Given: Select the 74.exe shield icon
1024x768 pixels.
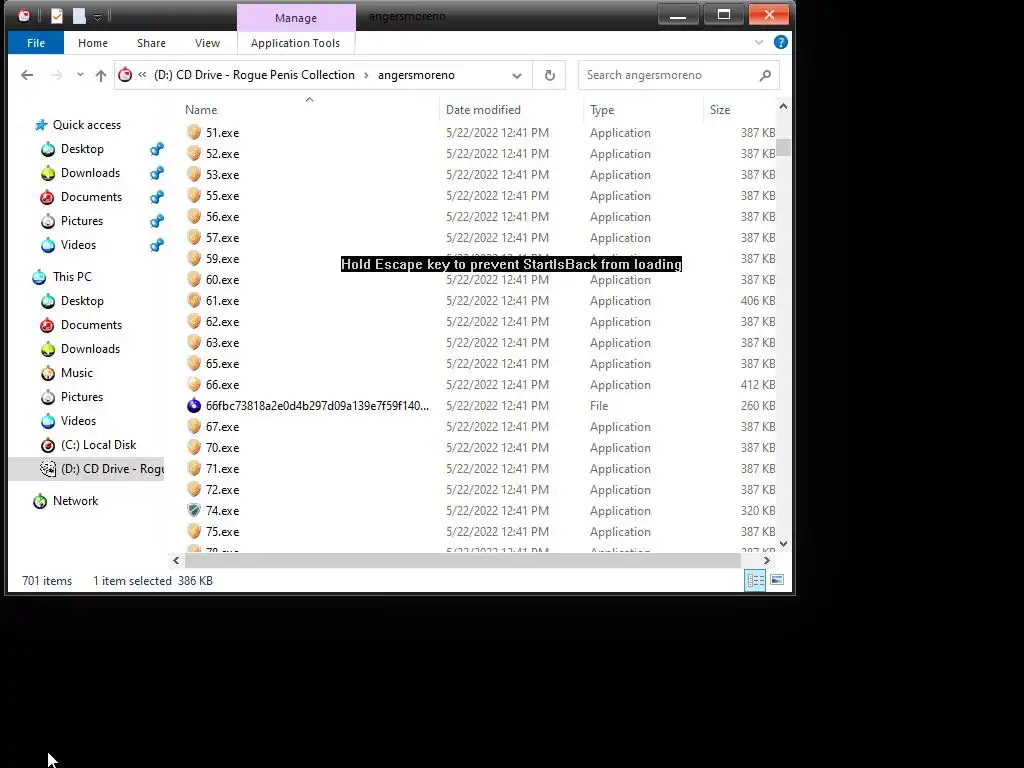Looking at the screenshot, I should (194, 511).
